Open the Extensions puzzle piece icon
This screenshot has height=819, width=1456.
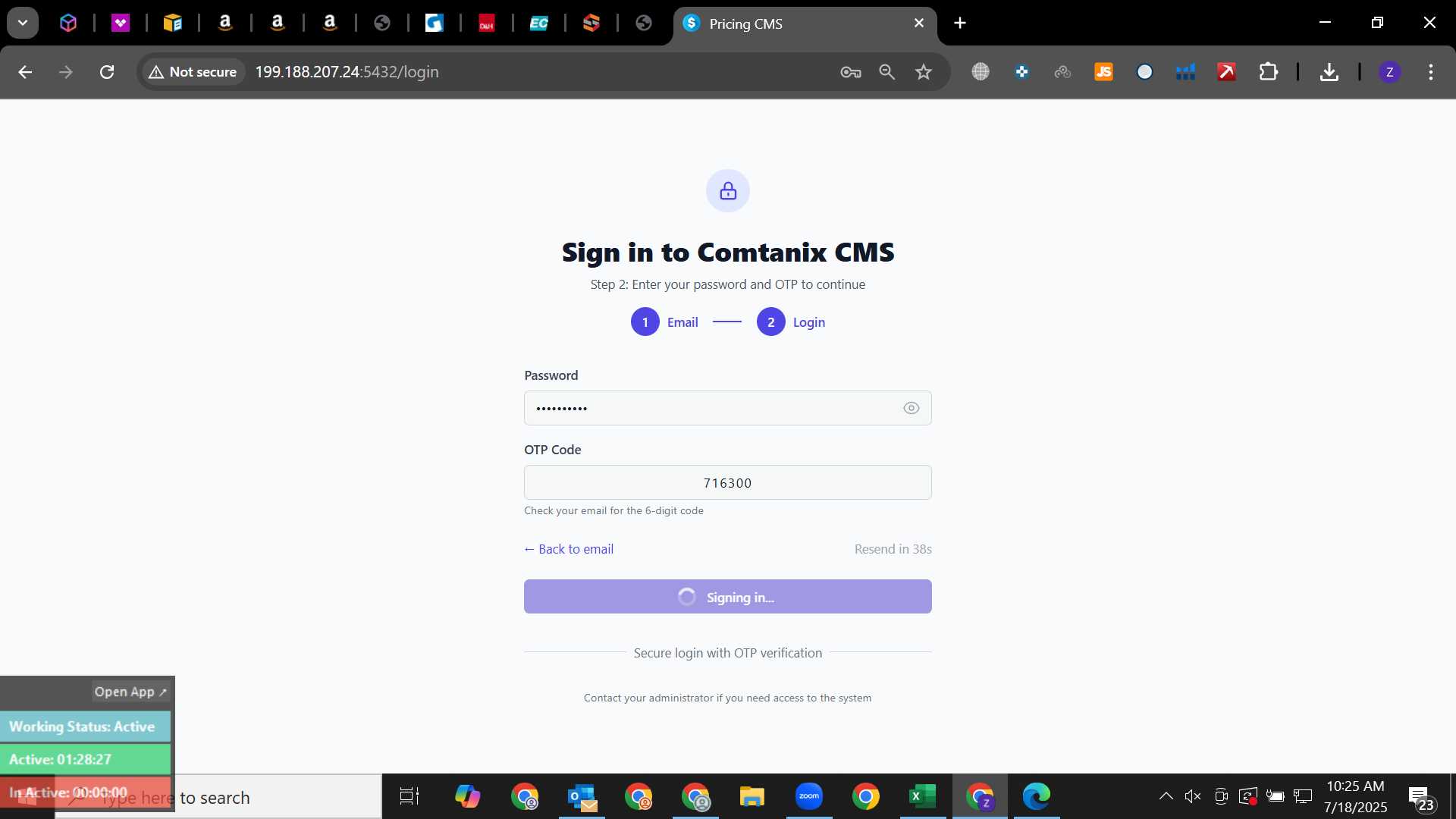pyautogui.click(x=1268, y=72)
